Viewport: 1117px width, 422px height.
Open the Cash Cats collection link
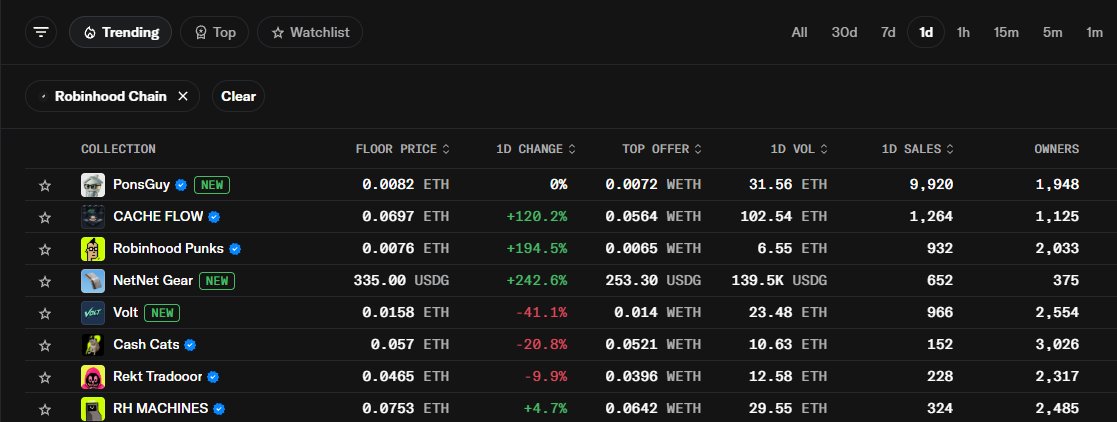tap(146, 344)
